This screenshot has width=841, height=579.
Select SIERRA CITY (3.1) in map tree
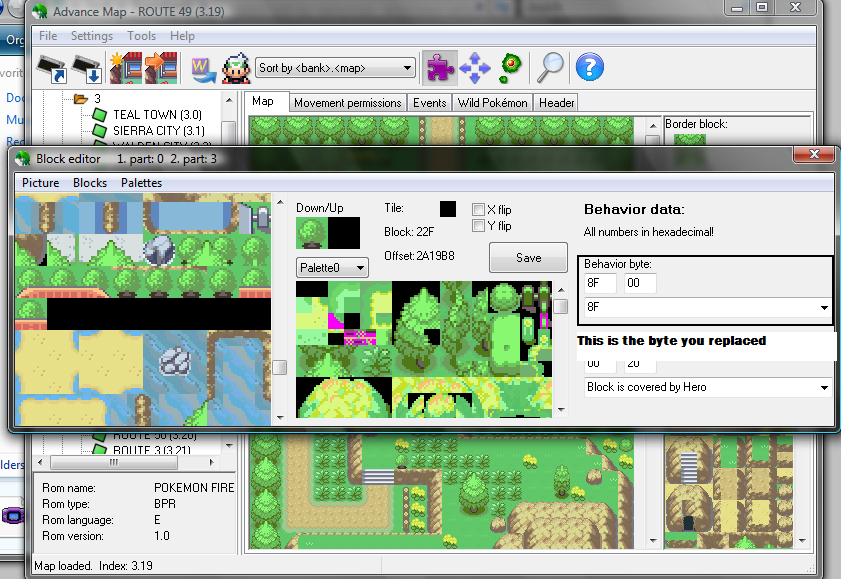tap(159, 131)
